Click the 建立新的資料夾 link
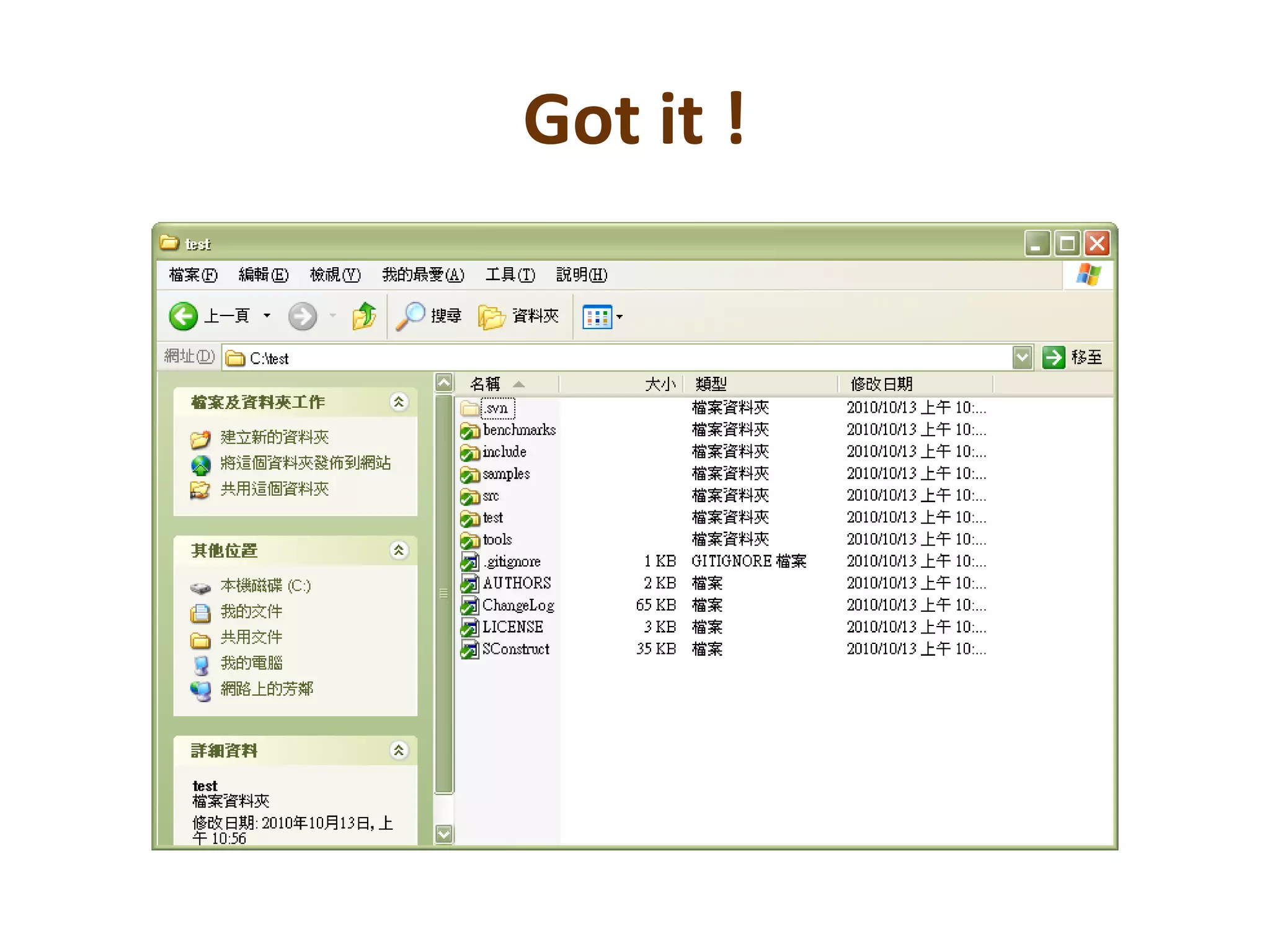 274,438
